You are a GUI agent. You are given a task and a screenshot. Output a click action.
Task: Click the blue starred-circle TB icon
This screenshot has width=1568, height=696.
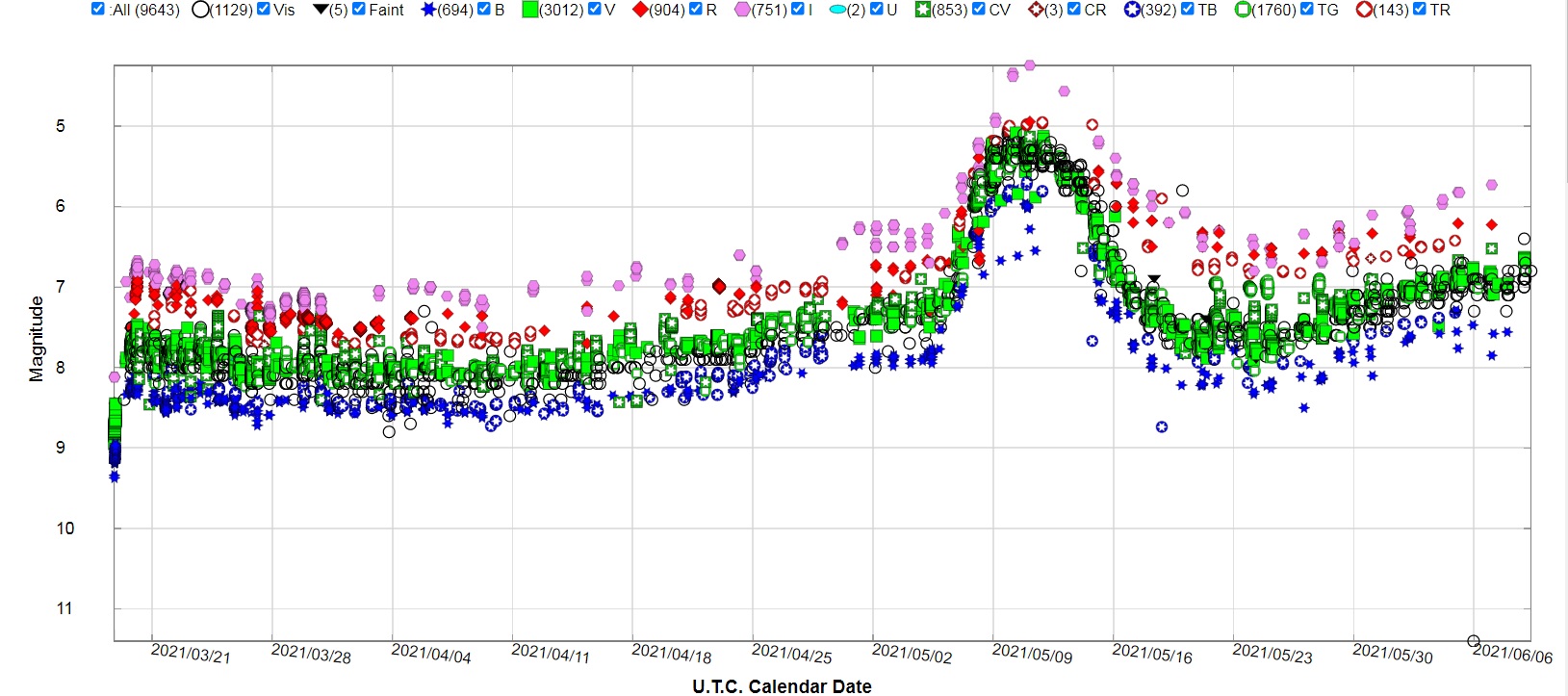click(1132, 10)
